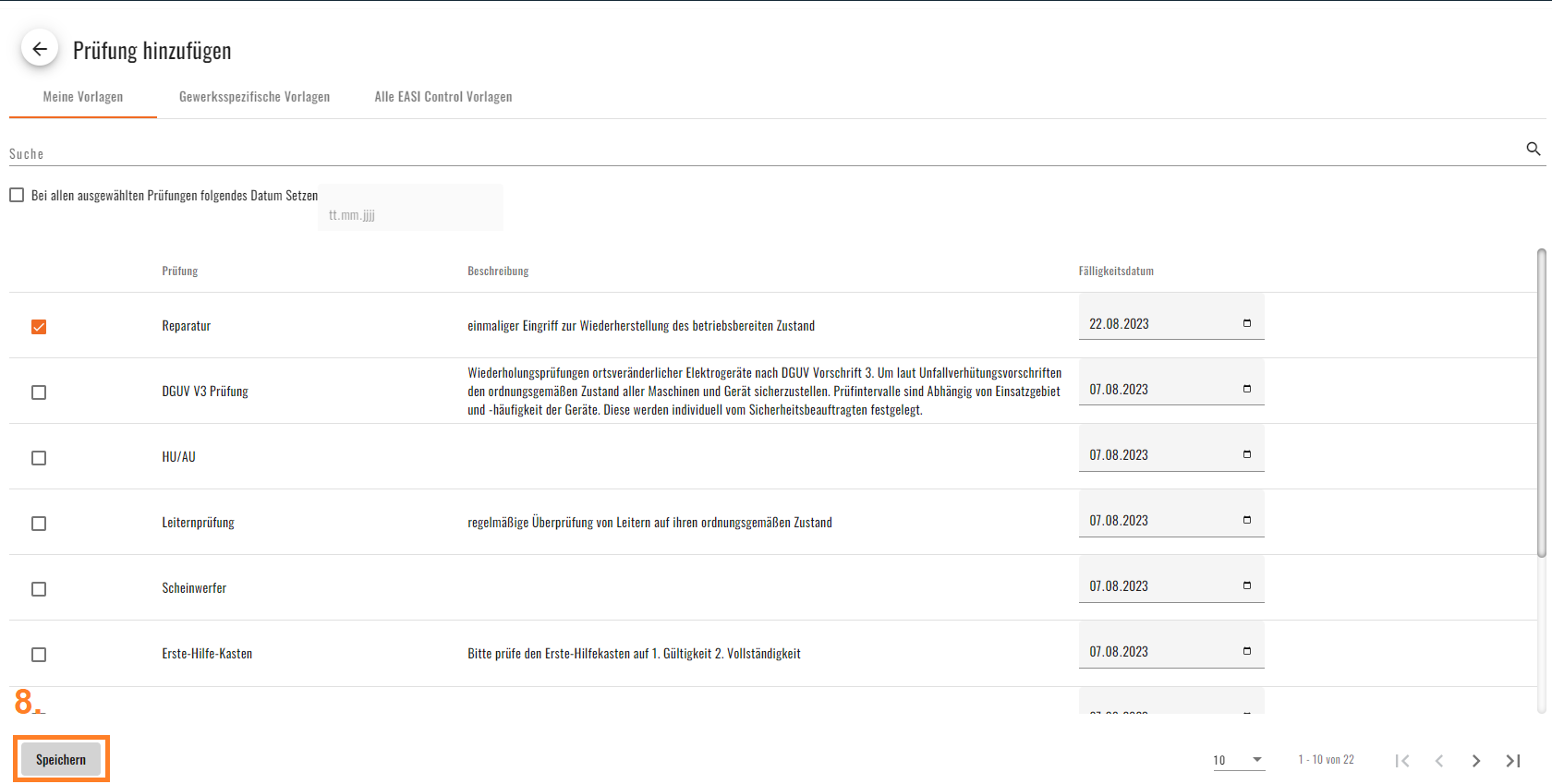Open Gewerksspezifische Vorlagen tab
This screenshot has width=1552, height=784.
click(254, 97)
